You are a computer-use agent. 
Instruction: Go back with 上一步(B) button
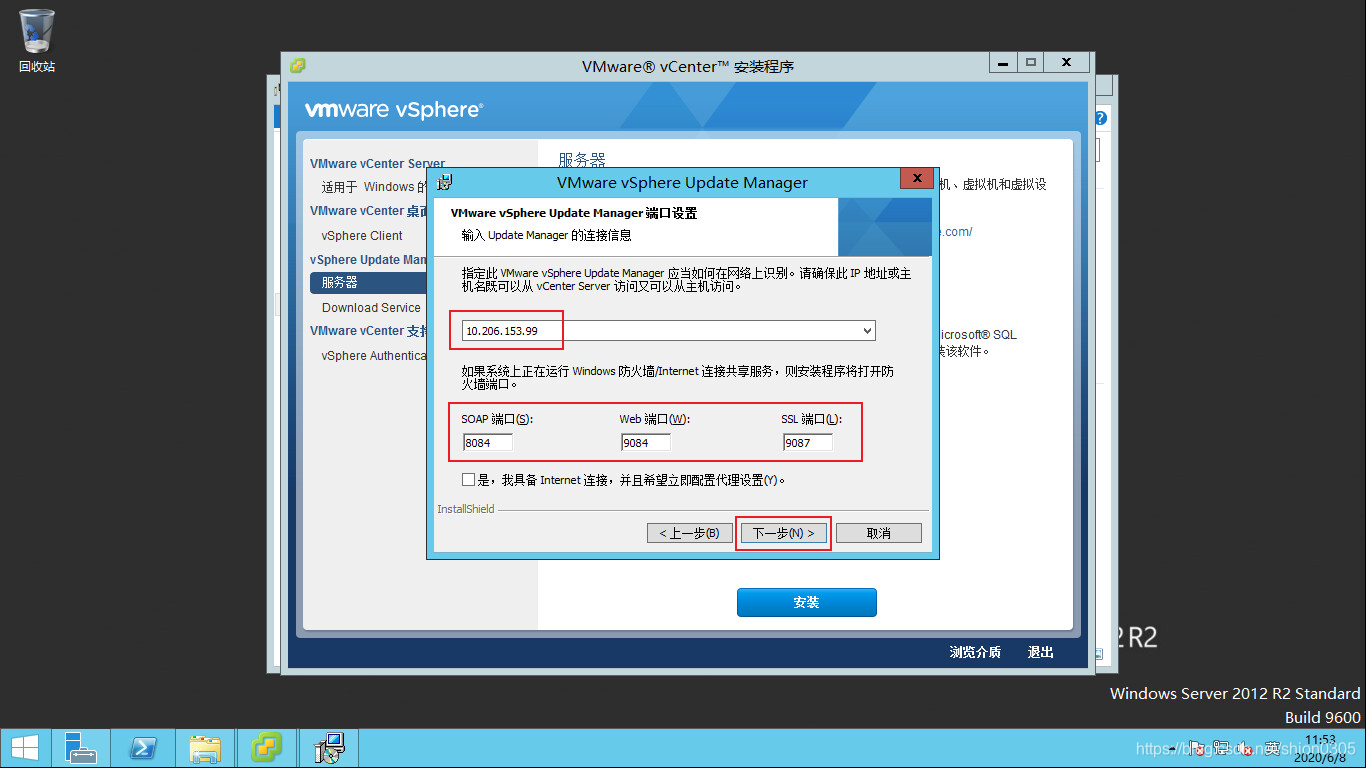pos(689,533)
